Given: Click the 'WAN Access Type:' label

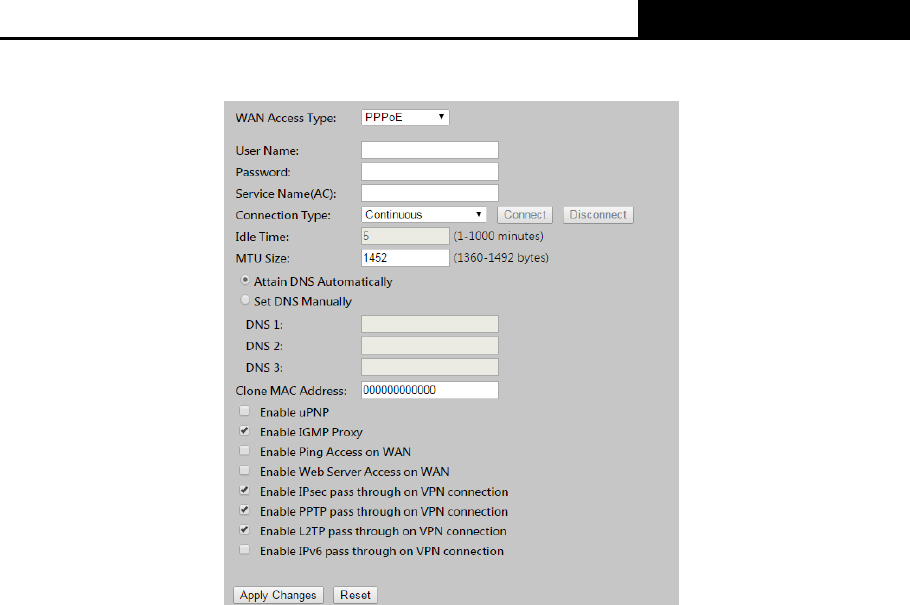Looking at the screenshot, I should pyautogui.click(x=286, y=118).
